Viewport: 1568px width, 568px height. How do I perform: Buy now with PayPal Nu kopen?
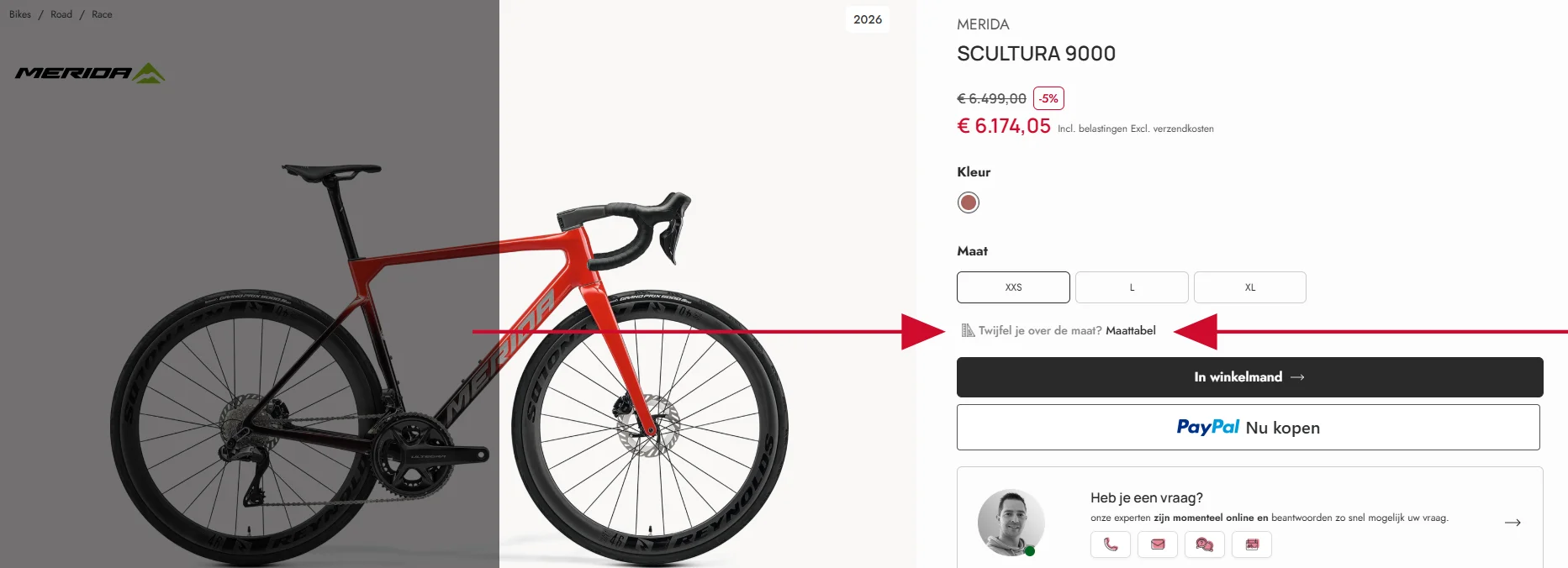[x=1248, y=428]
